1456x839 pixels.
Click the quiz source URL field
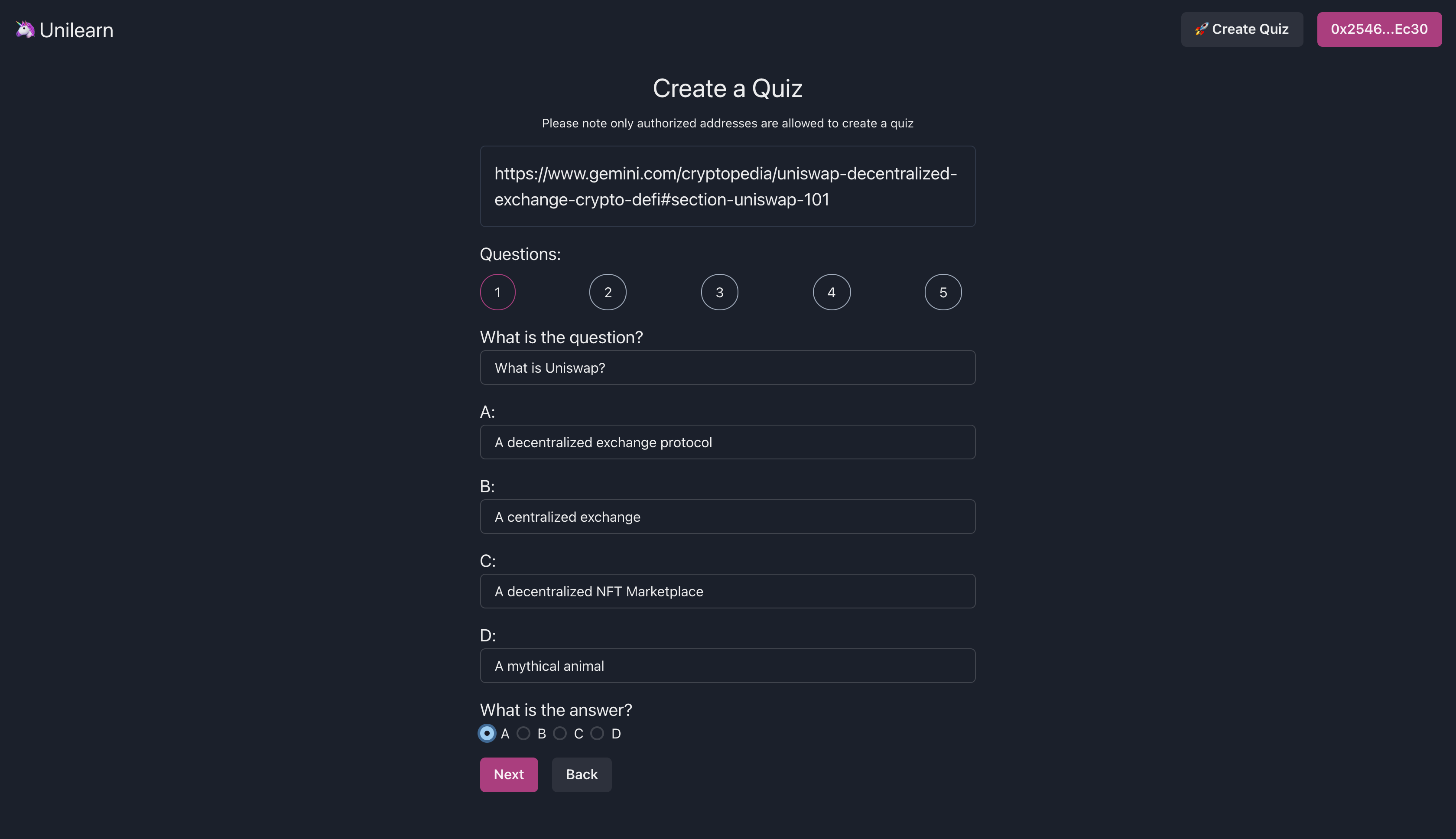tap(727, 186)
